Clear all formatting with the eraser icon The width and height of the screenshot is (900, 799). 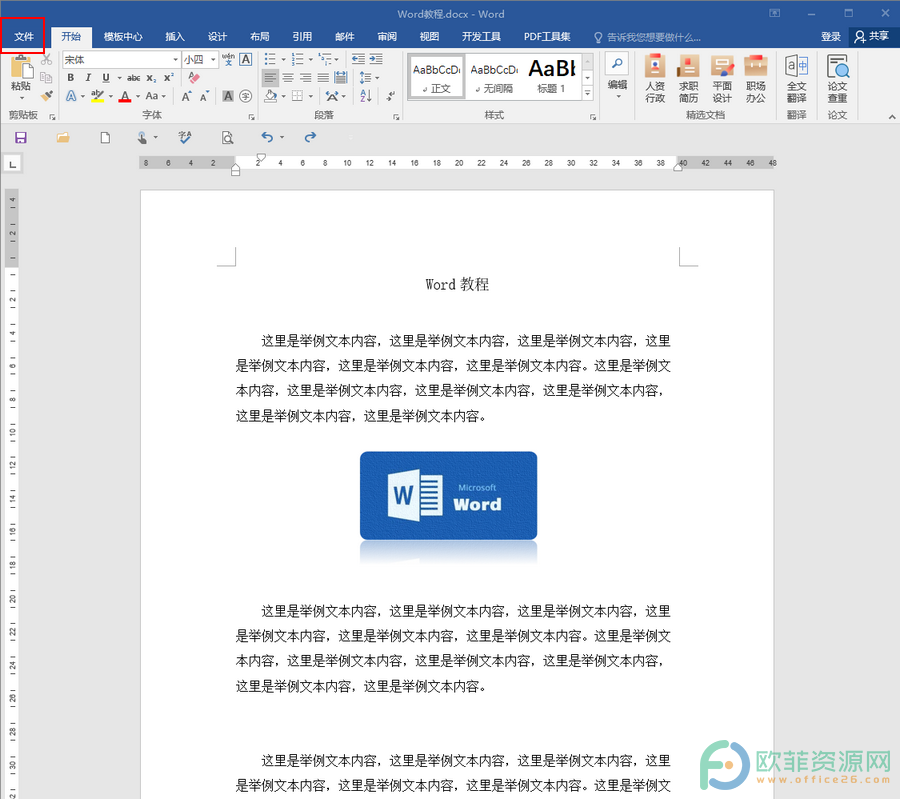click(x=194, y=77)
